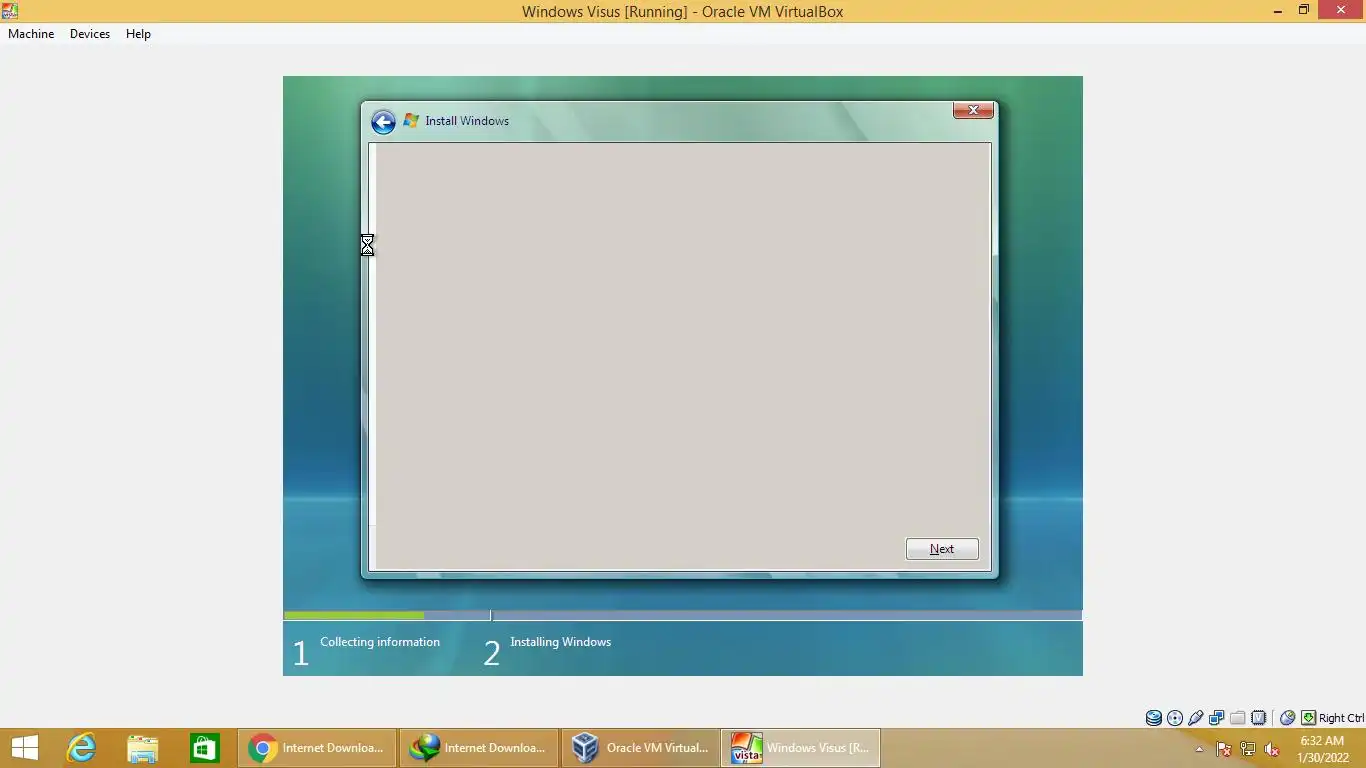The image size is (1366, 768).
Task: Click the Windows flag logo beside Install Windows
Action: 411,121
